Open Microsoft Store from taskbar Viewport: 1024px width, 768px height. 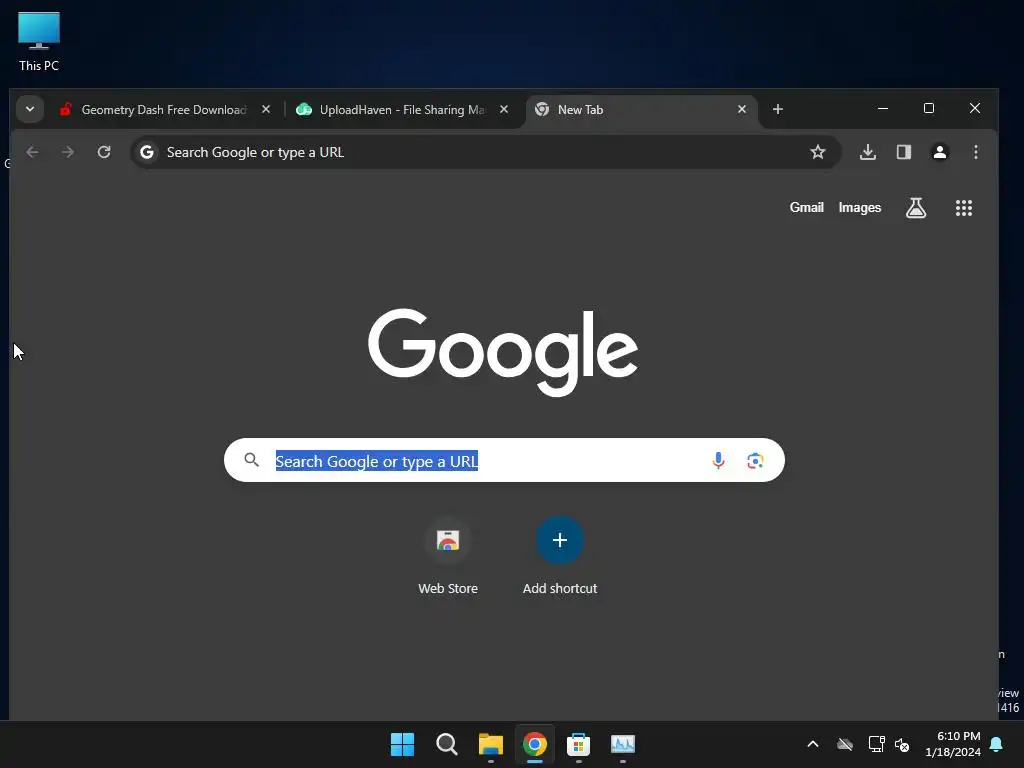tap(579, 744)
